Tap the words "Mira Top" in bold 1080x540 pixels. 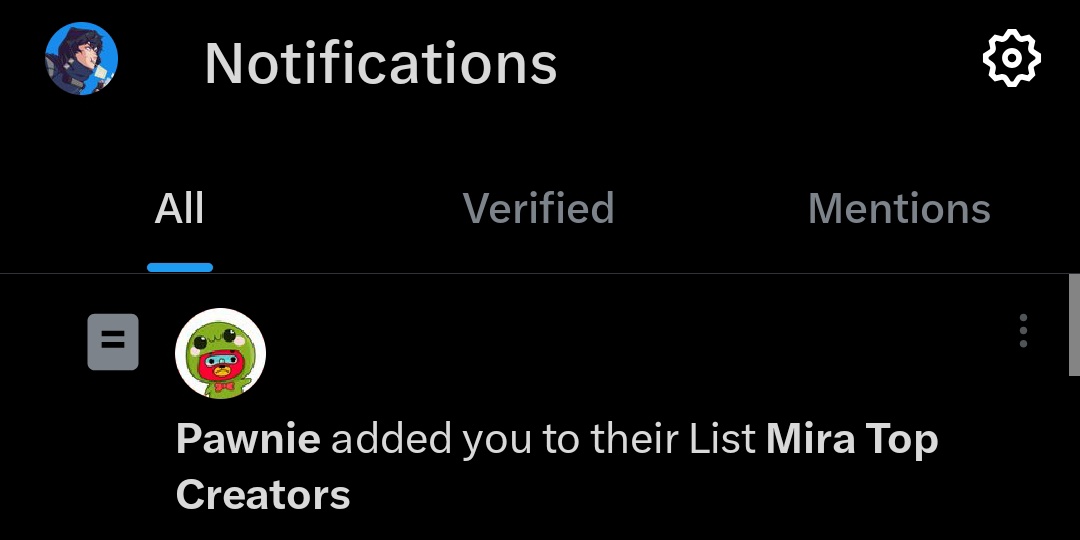click(x=851, y=439)
